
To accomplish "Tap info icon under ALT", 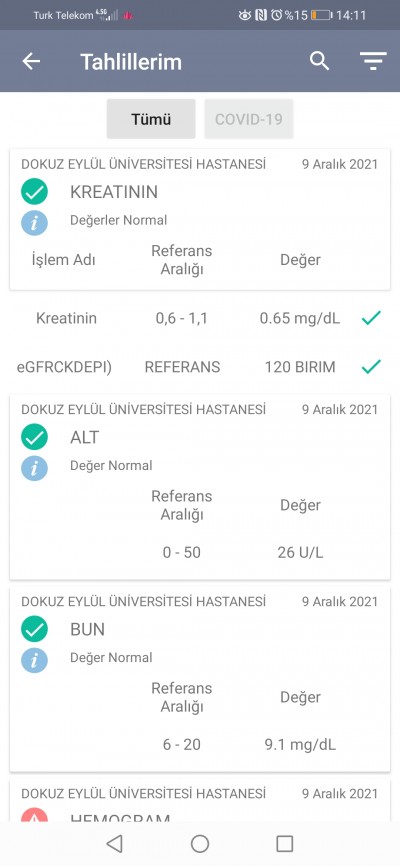I will click(34, 468).
